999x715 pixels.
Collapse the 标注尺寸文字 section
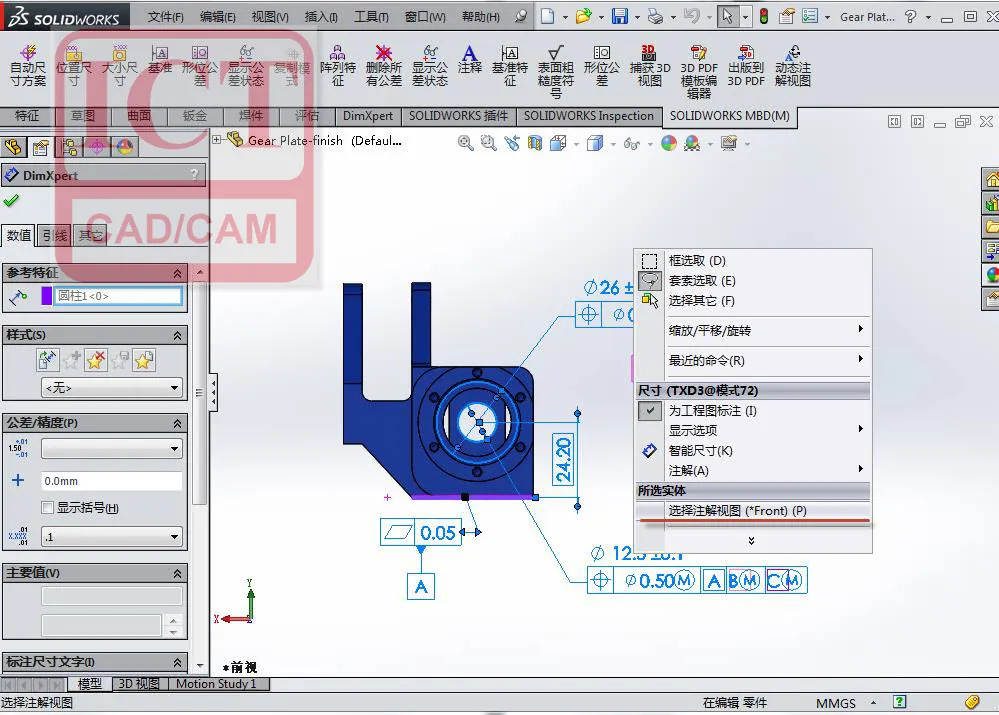click(177, 663)
